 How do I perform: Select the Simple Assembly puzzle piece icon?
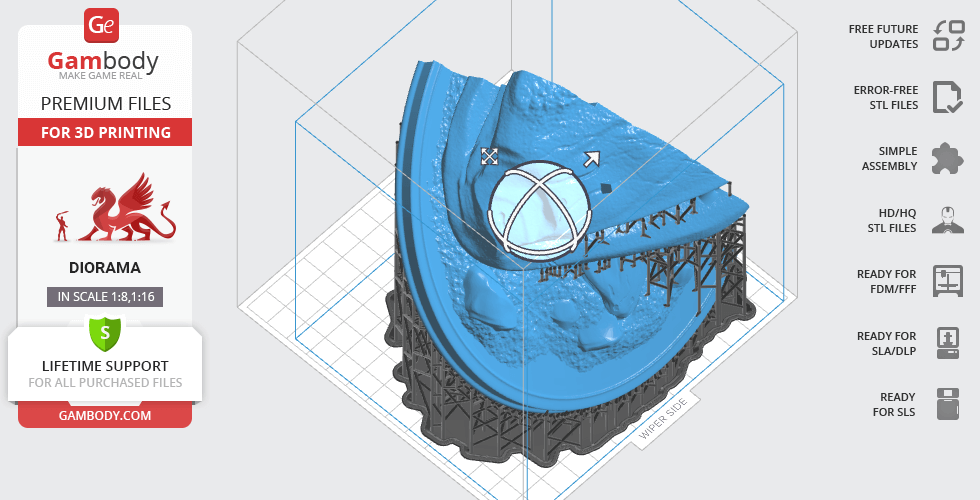947,158
